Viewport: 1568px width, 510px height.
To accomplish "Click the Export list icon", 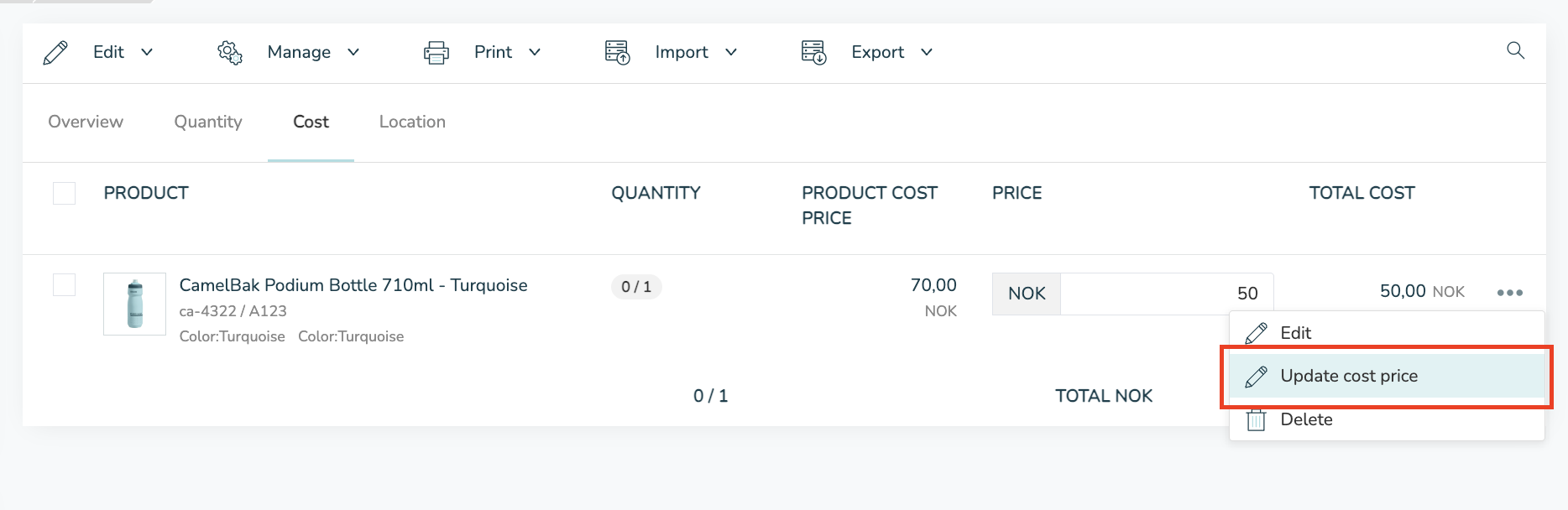I will 813,53.
